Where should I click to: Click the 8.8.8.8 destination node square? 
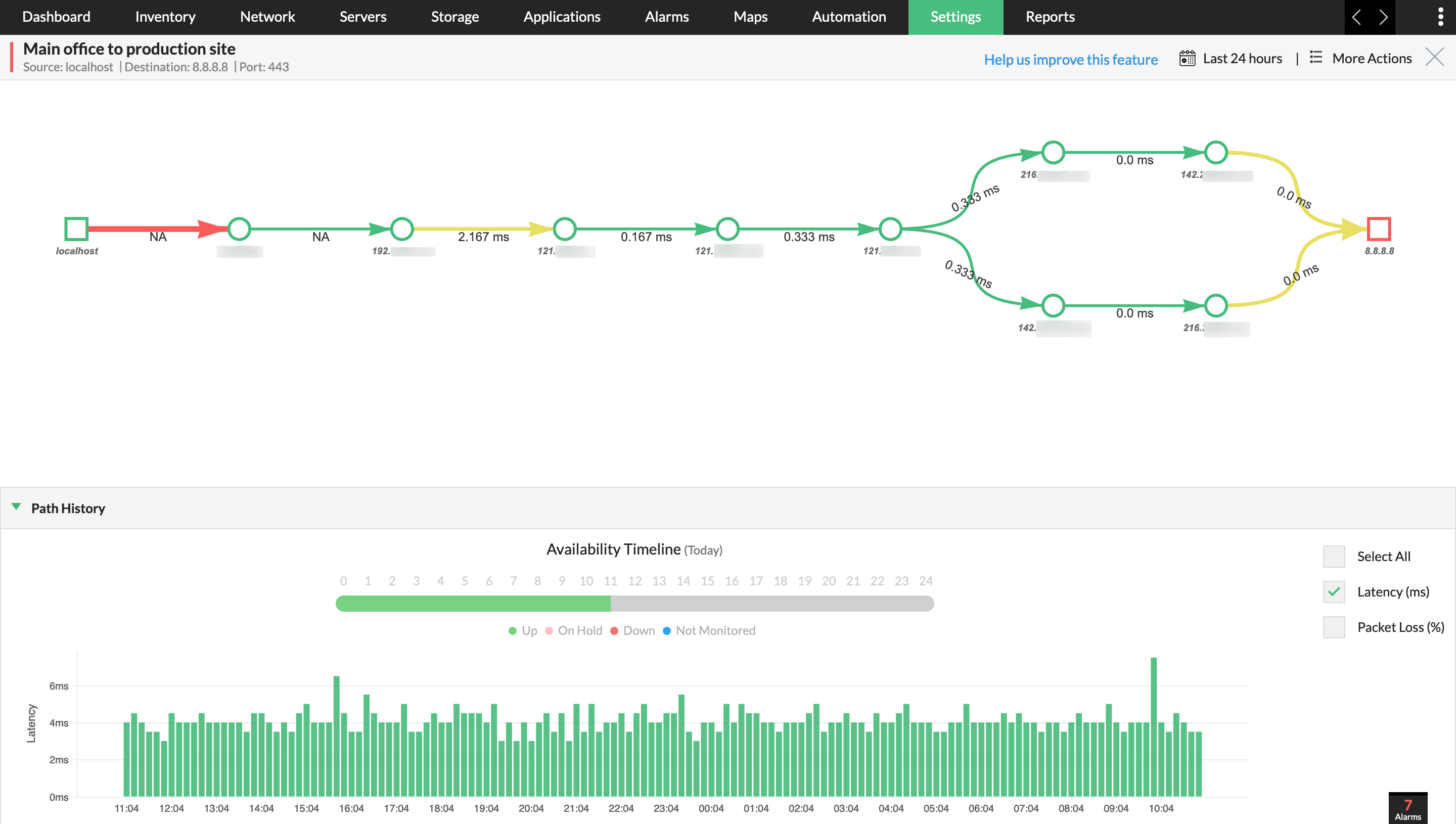pos(1379,228)
